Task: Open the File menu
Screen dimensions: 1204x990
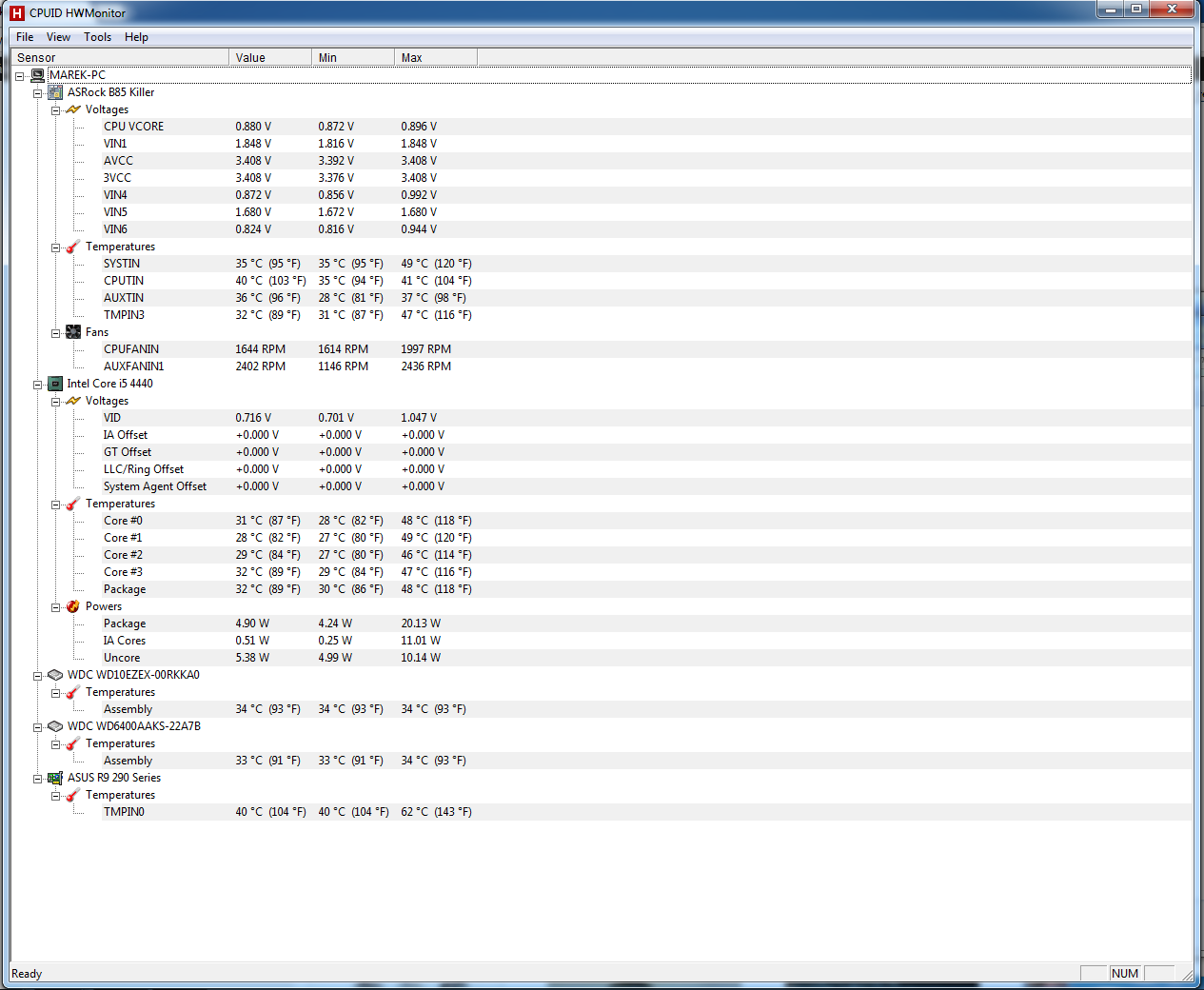Action: pyautogui.click(x=25, y=37)
